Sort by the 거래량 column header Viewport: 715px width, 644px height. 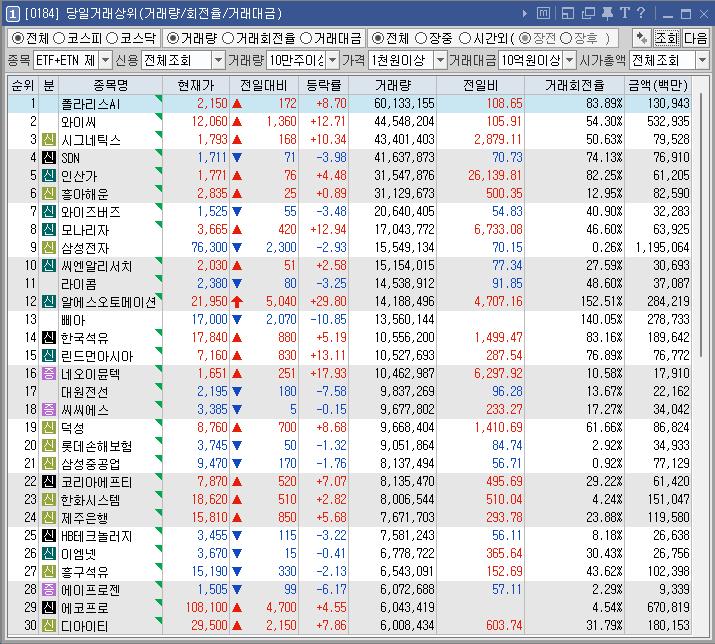click(393, 85)
